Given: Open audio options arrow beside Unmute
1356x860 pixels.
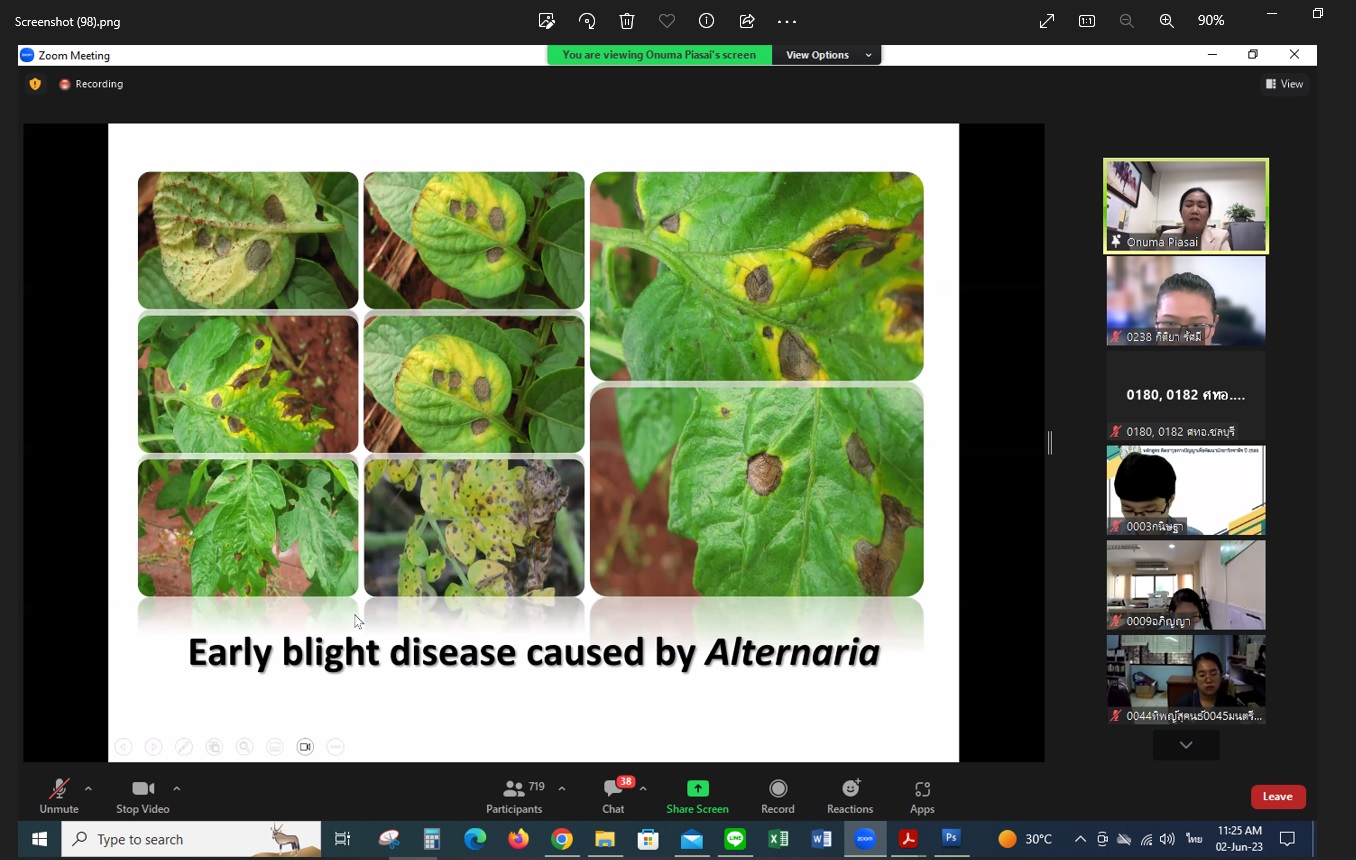Looking at the screenshot, I should pos(88,788).
